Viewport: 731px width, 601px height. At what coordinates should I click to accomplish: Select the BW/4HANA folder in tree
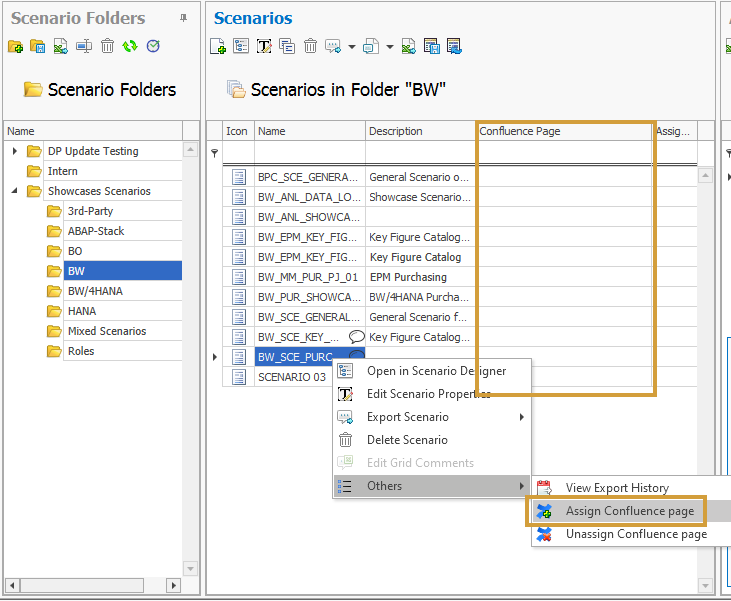(x=95, y=291)
